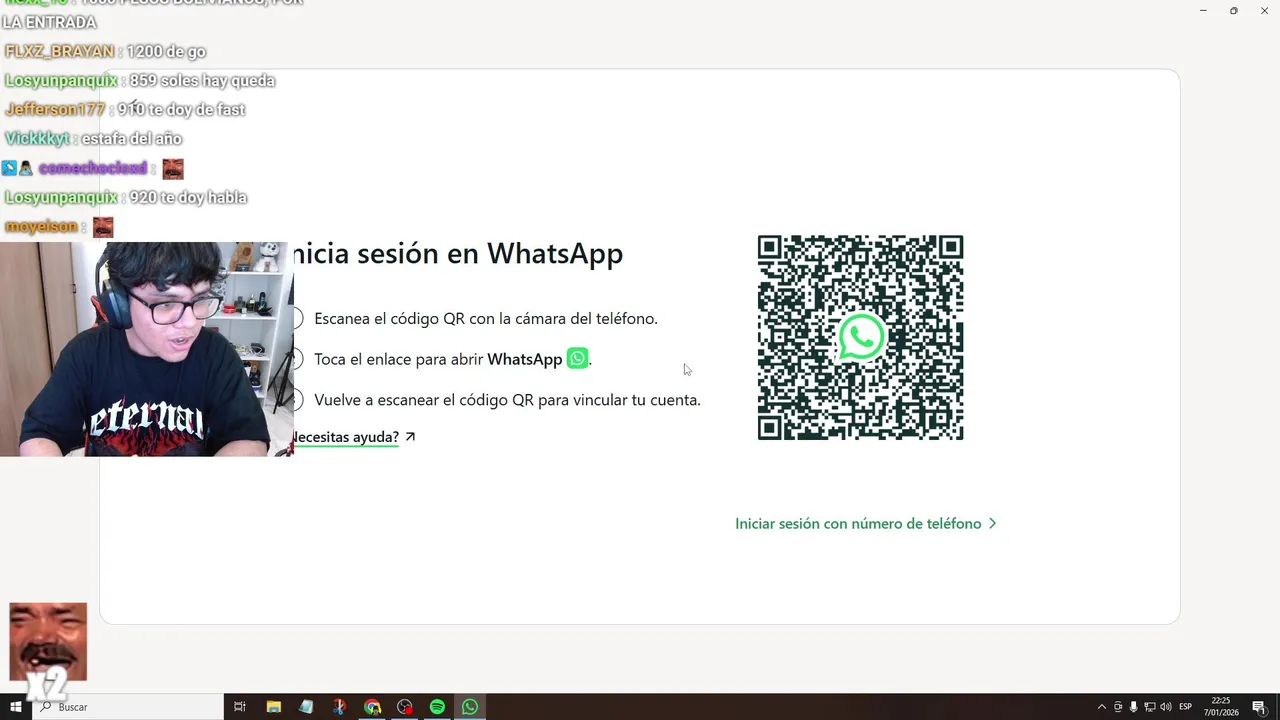Click the WhatsApp logo inside the QR code
Viewport: 1280px width, 720px height.
point(861,337)
